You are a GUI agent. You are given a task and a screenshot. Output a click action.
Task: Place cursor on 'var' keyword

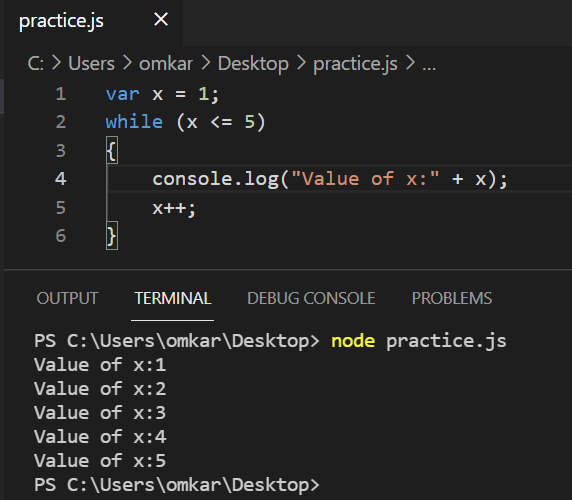[123, 94]
